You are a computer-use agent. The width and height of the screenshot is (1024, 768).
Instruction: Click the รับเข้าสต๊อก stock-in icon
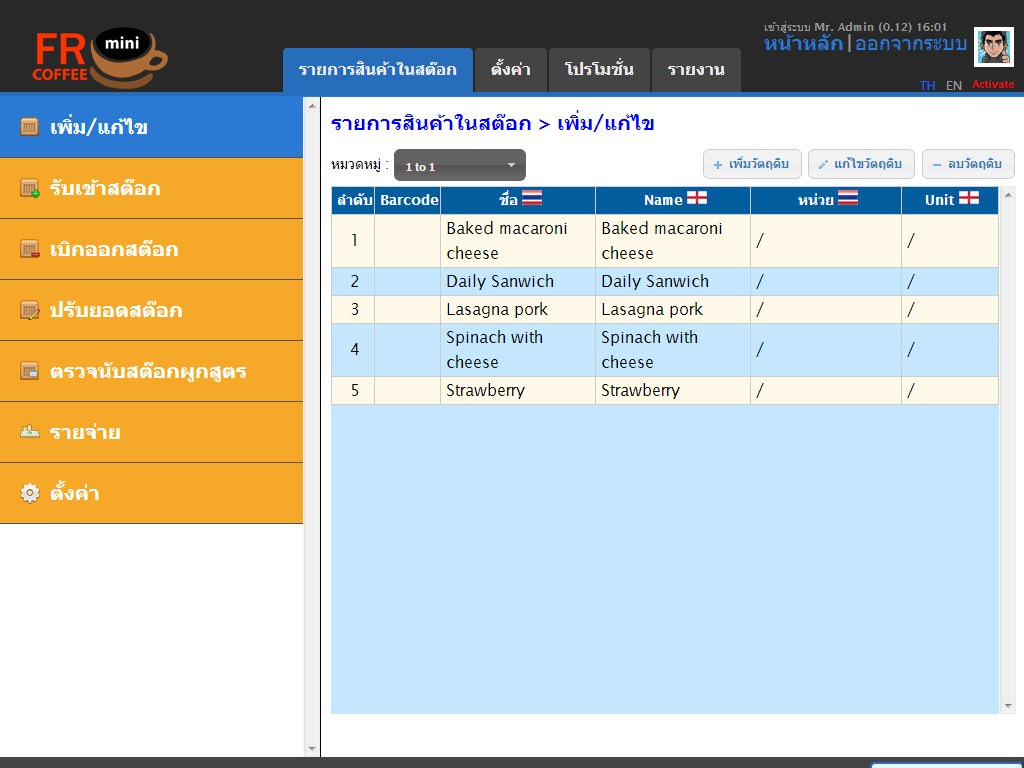30,188
